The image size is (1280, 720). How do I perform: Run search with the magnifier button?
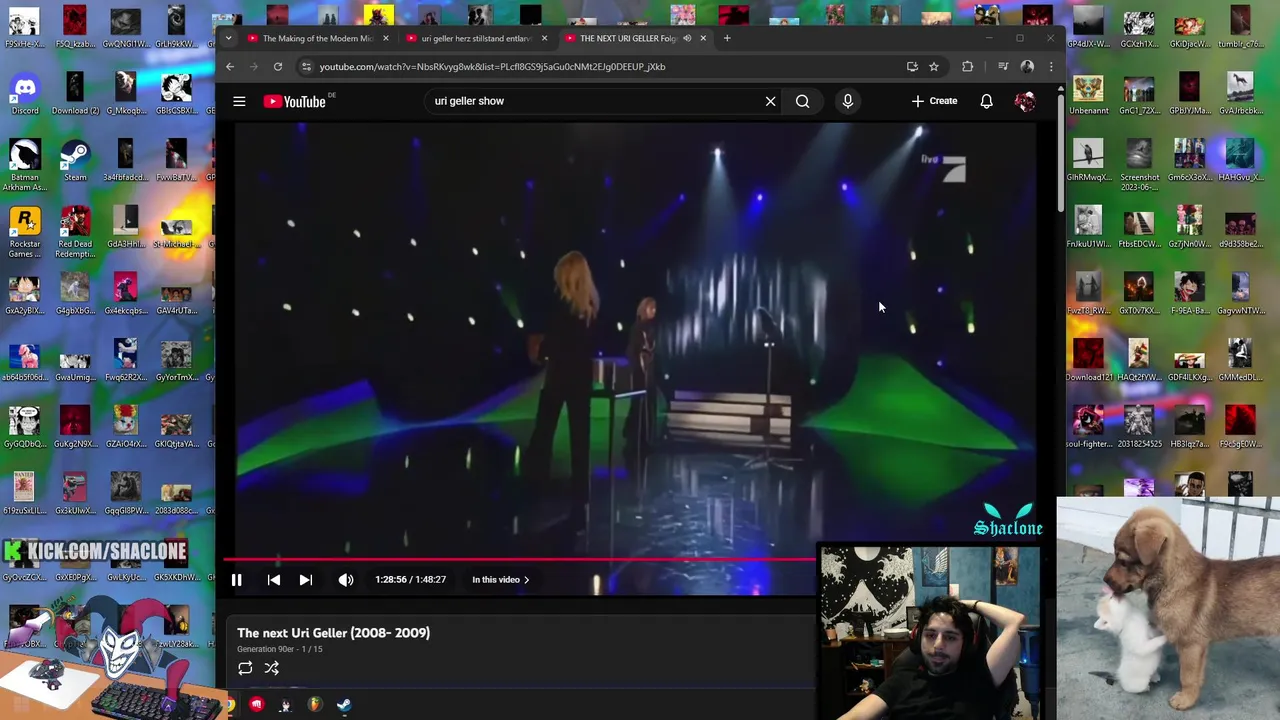pos(802,101)
